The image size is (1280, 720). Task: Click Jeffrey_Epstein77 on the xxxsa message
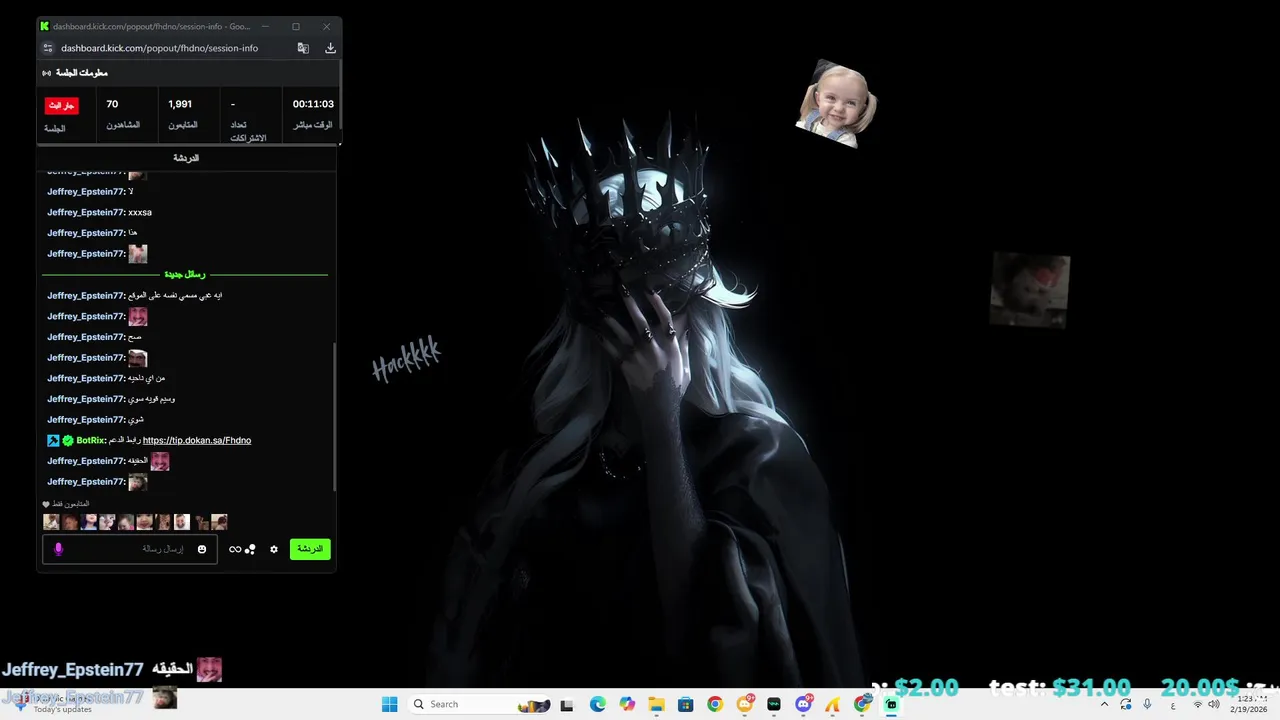pos(86,212)
